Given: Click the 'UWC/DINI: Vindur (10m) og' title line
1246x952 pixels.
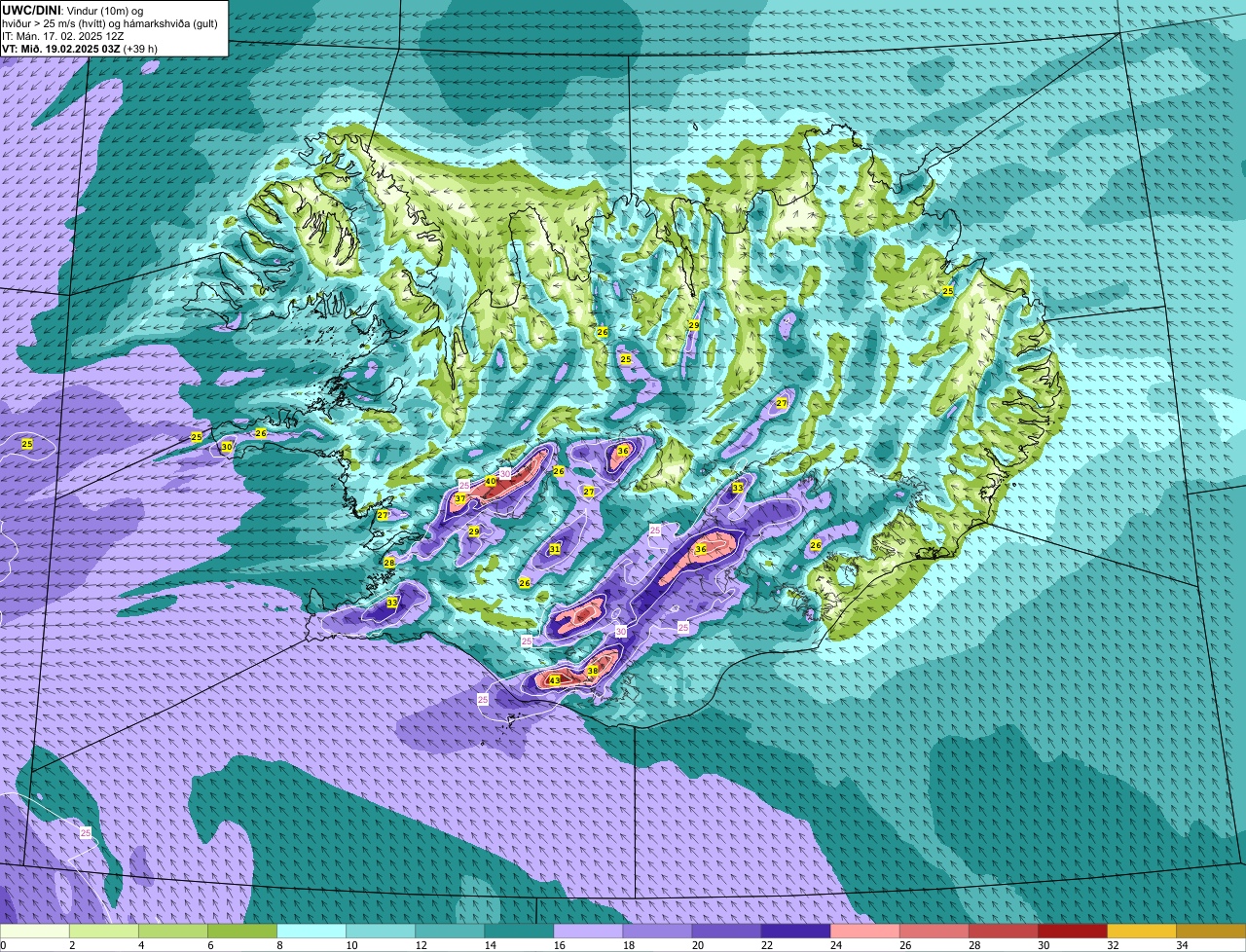Looking at the screenshot, I should point(73,10).
